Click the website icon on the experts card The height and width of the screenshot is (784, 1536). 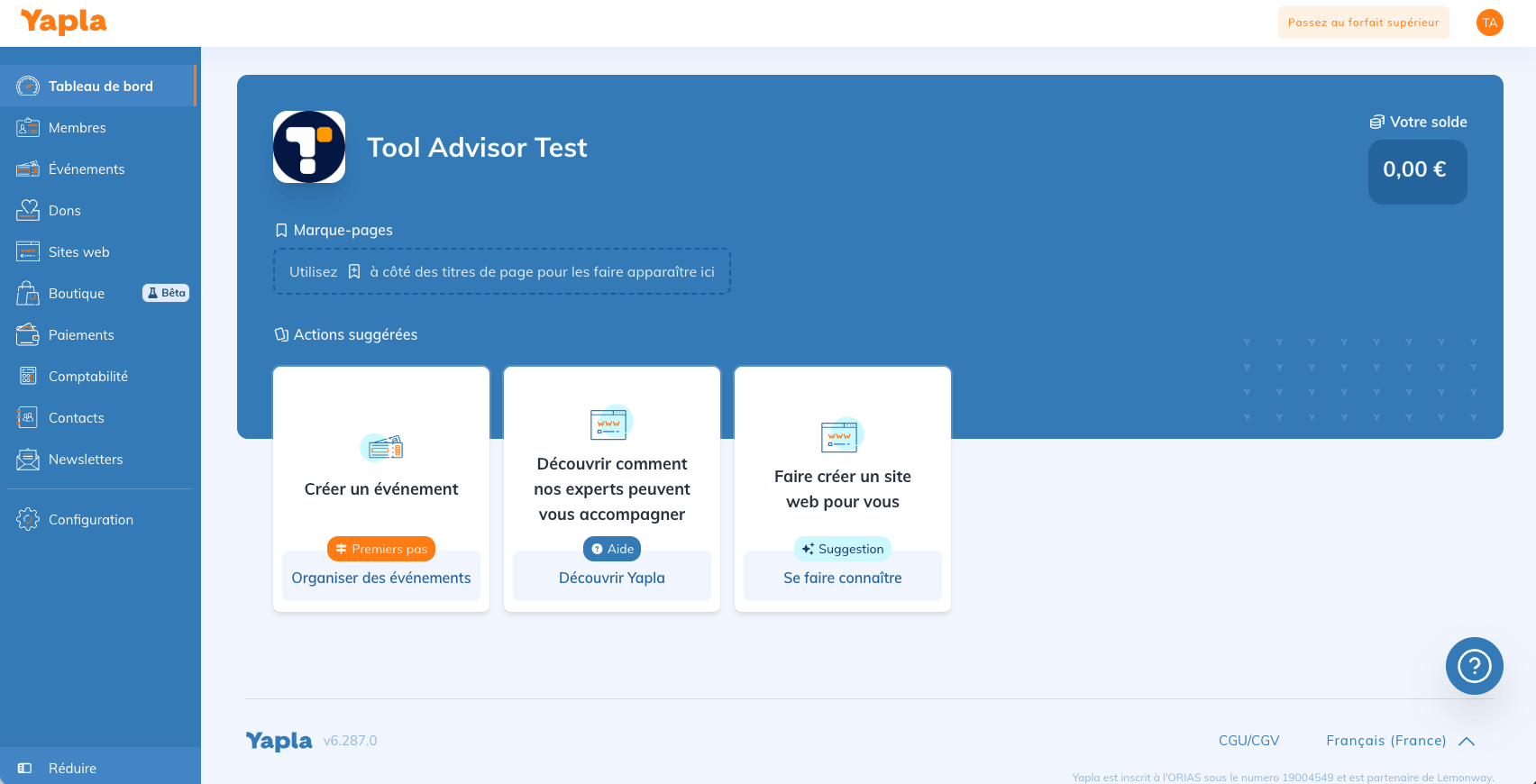click(611, 423)
